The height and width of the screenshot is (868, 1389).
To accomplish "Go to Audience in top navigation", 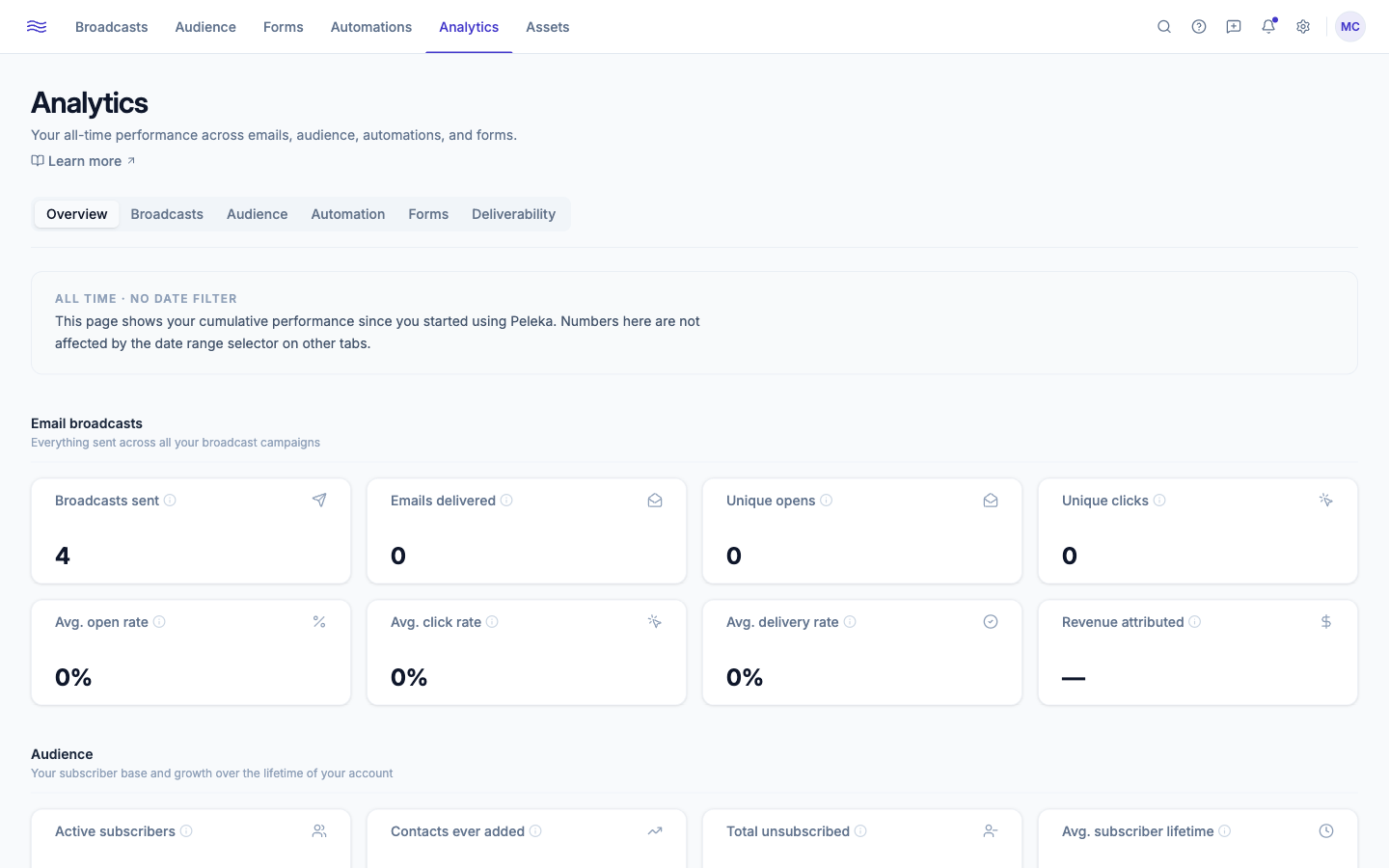I will [205, 27].
